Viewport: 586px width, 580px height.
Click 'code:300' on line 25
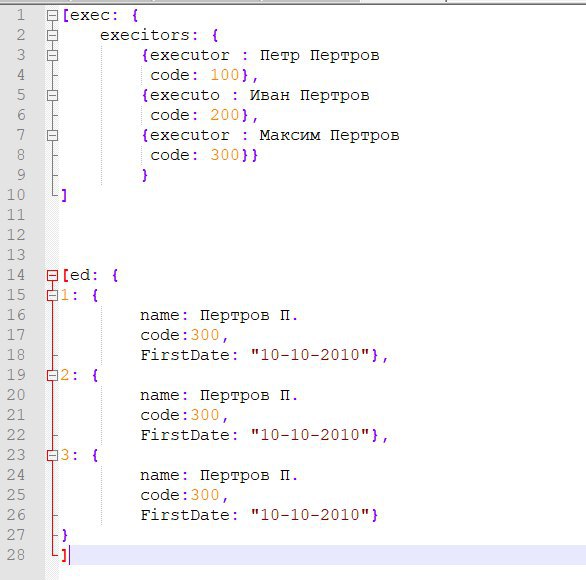[x=179, y=495]
